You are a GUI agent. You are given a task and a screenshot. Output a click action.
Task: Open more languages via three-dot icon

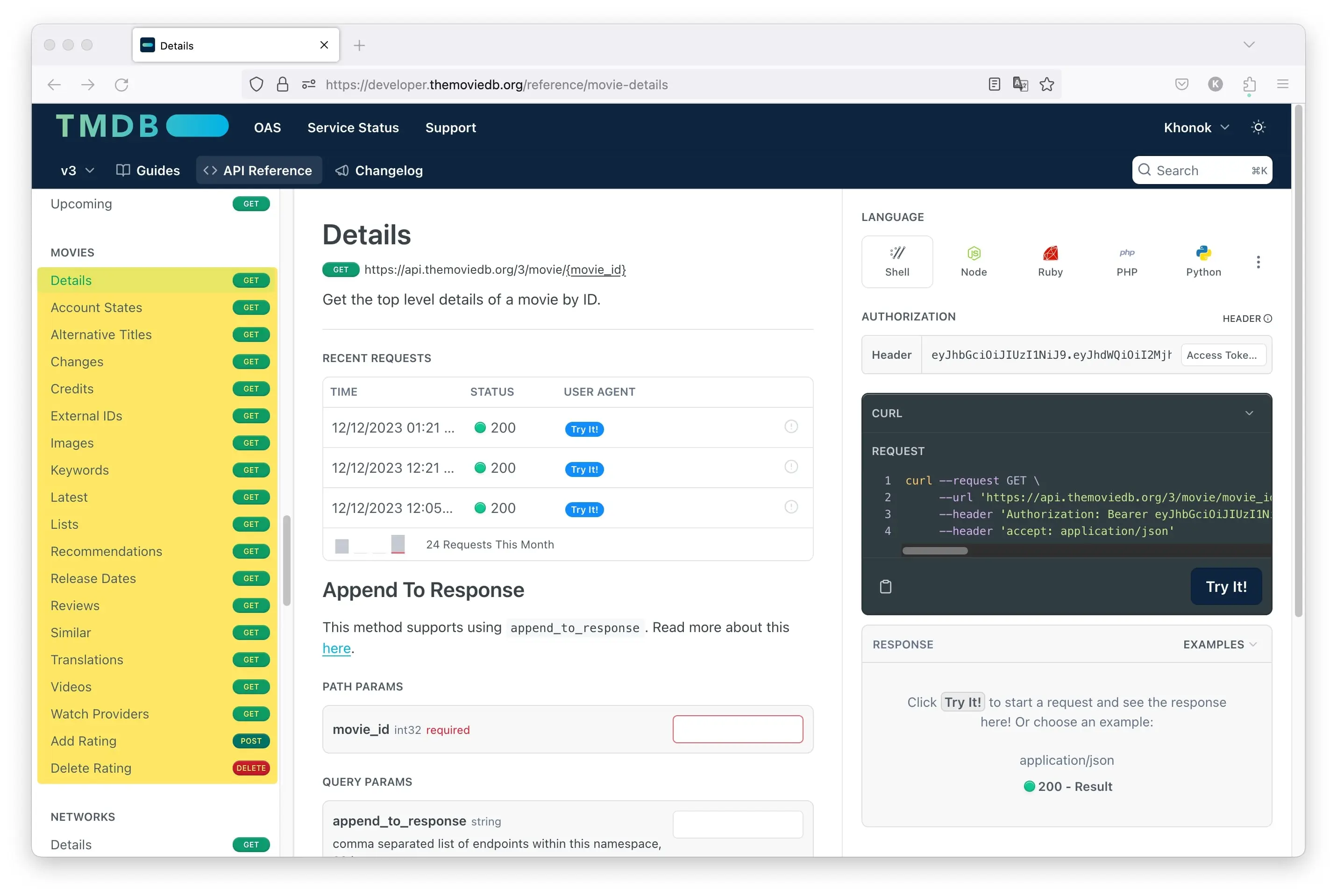click(1258, 262)
